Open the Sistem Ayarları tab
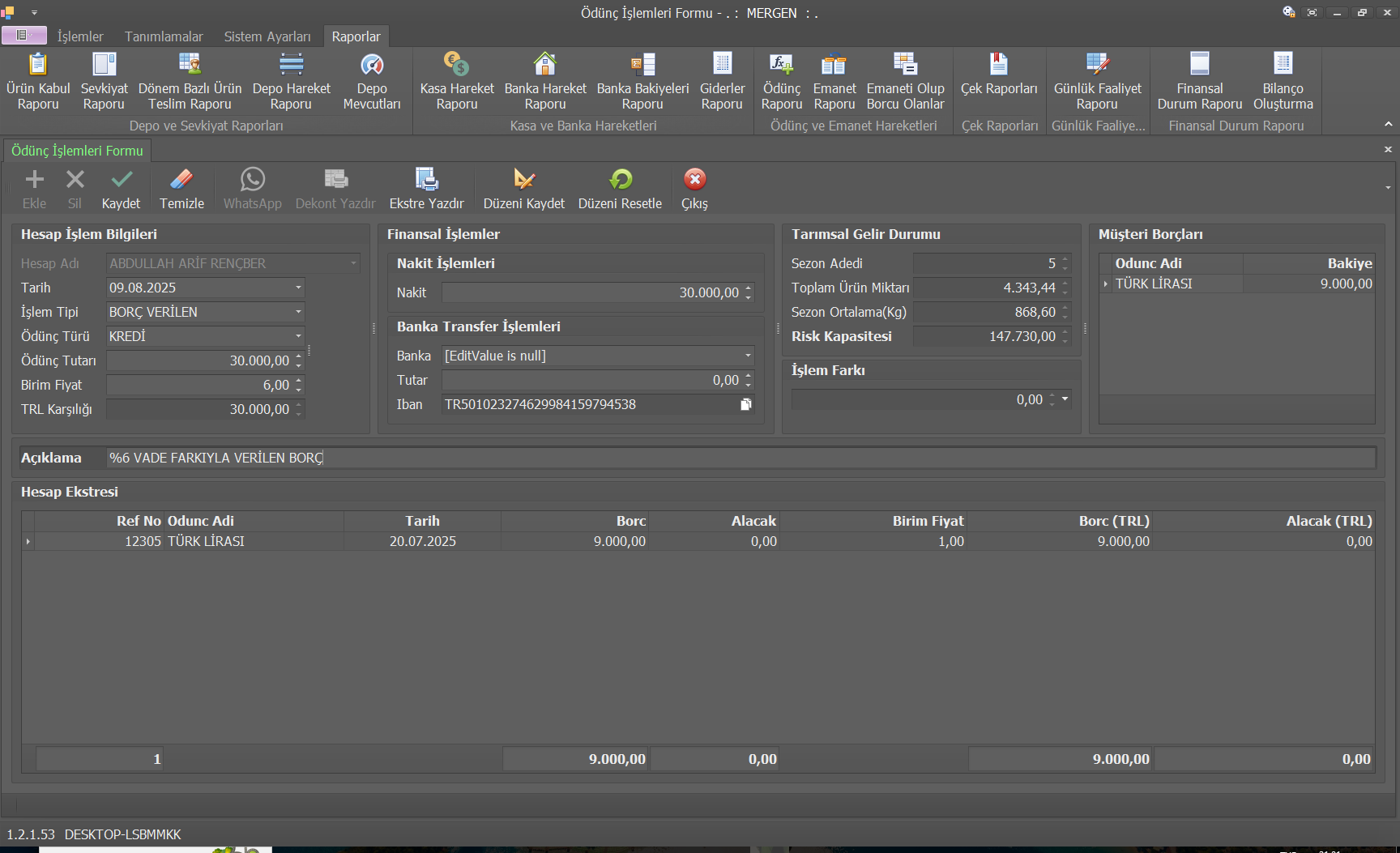Screen dimensions: 1400x853 coord(267,36)
